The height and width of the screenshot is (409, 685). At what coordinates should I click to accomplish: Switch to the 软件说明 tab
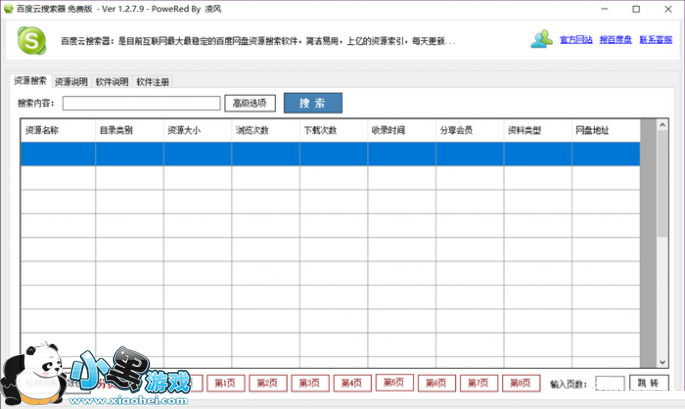pos(112,81)
